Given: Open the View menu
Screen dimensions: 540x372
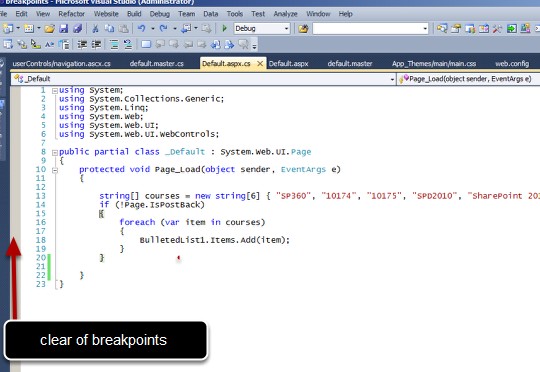Looking at the screenshot, I should [x=43, y=14].
